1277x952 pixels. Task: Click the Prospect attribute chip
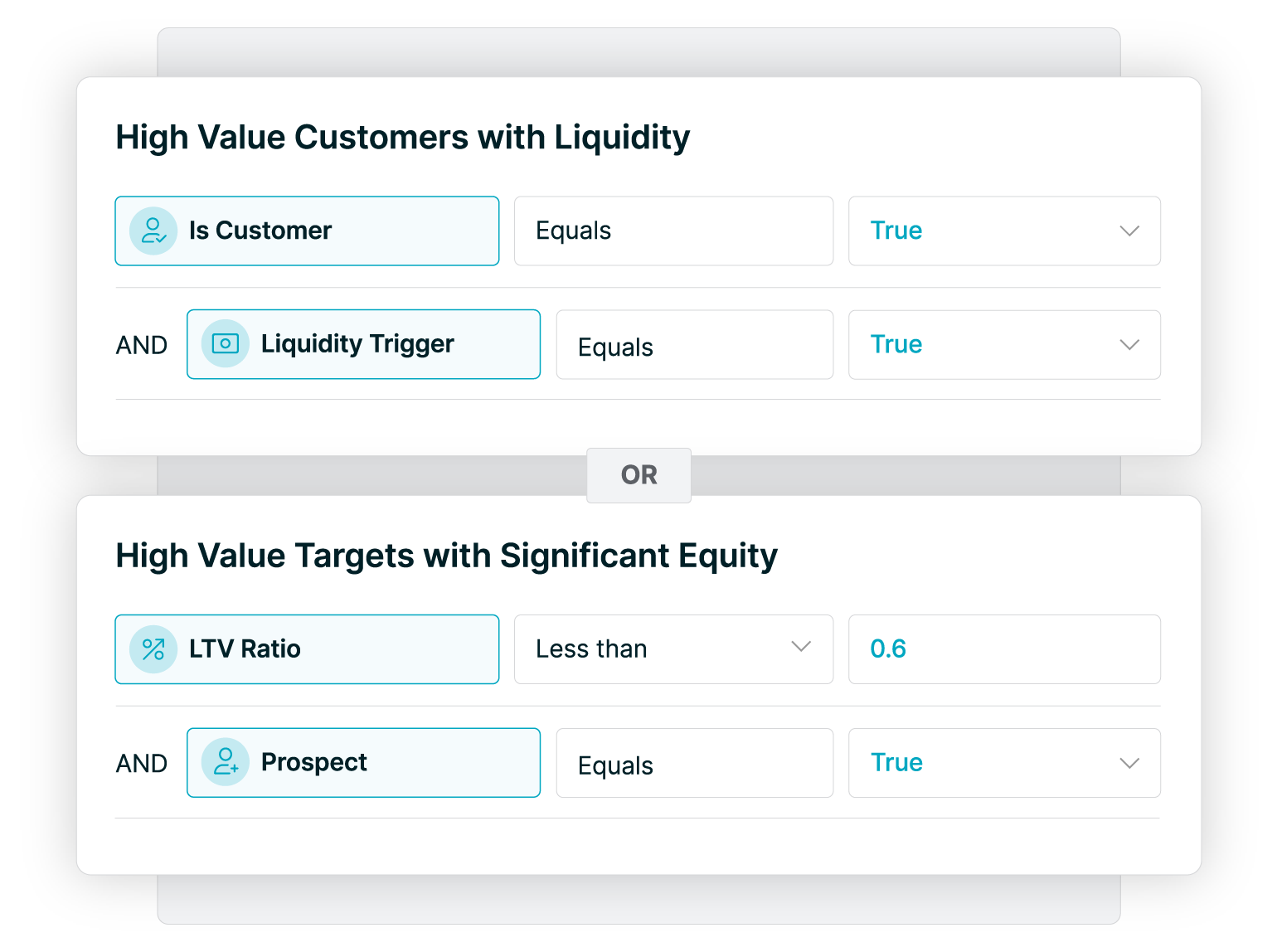pyautogui.click(x=363, y=763)
